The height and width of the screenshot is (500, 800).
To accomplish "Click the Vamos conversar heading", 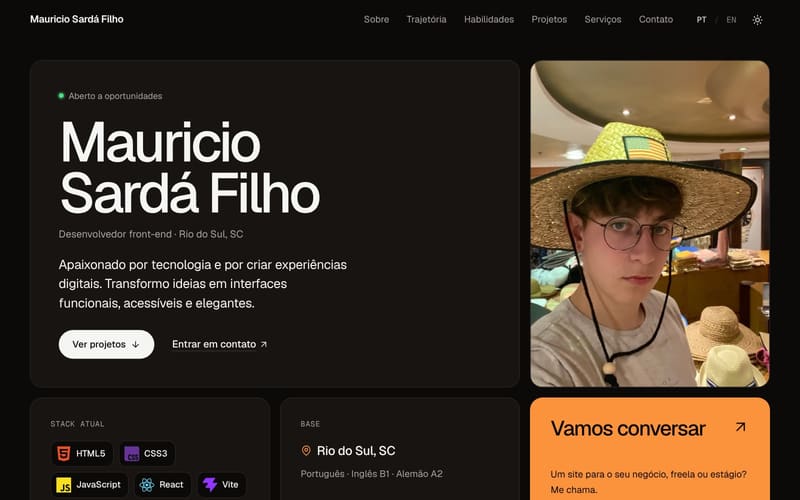I will coord(628,429).
